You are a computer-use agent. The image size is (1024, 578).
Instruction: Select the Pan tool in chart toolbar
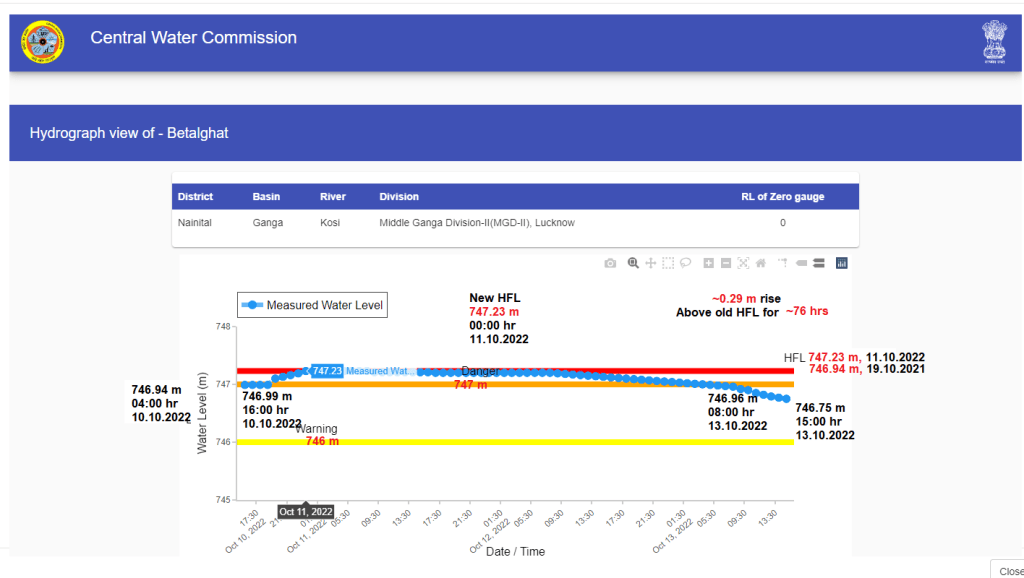coord(651,263)
